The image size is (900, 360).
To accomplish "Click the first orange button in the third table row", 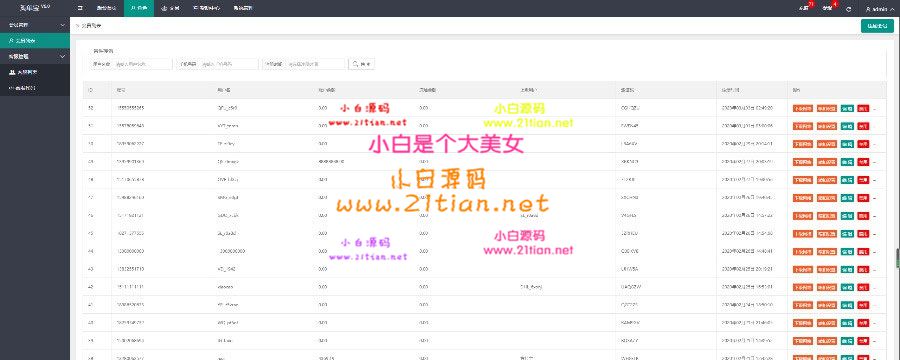I will point(803,144).
